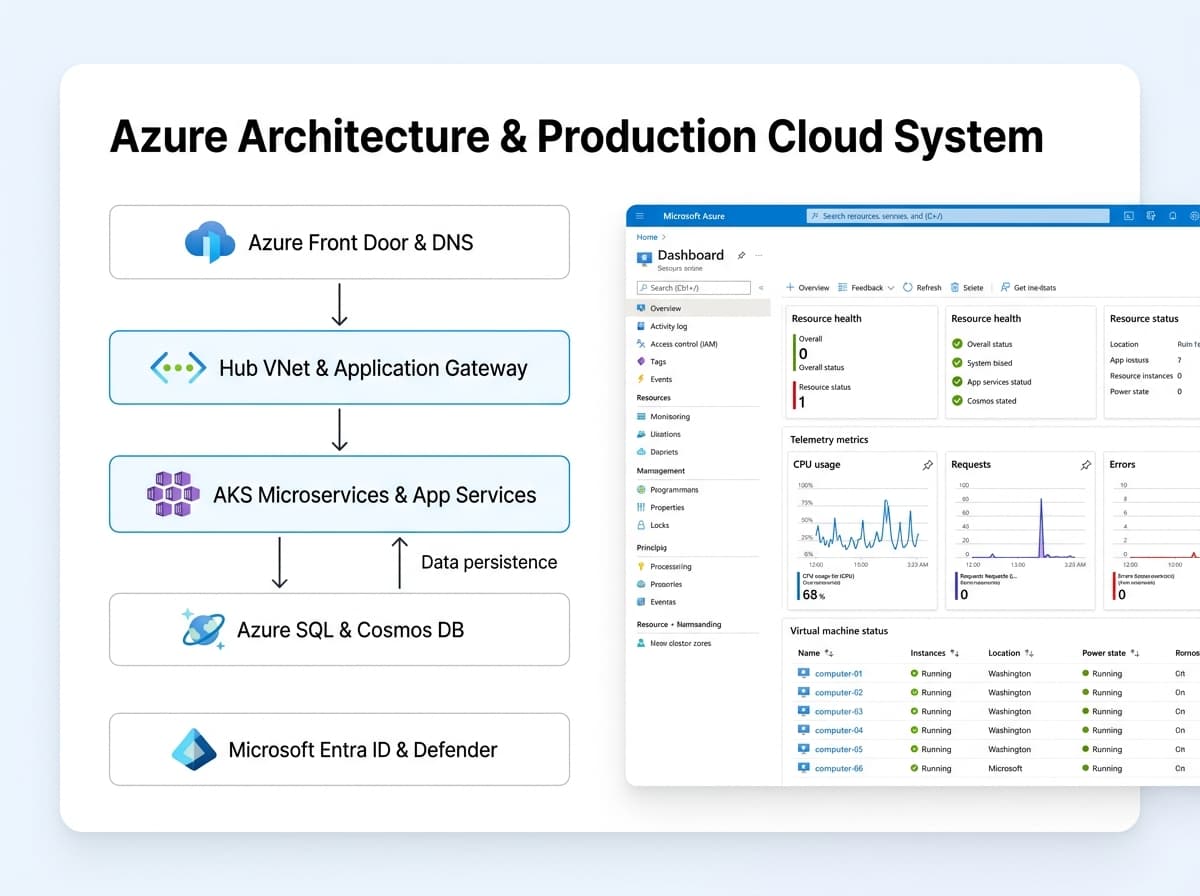Click the Azure Front Door & DNS box
The image size is (1200, 896).
click(x=339, y=242)
